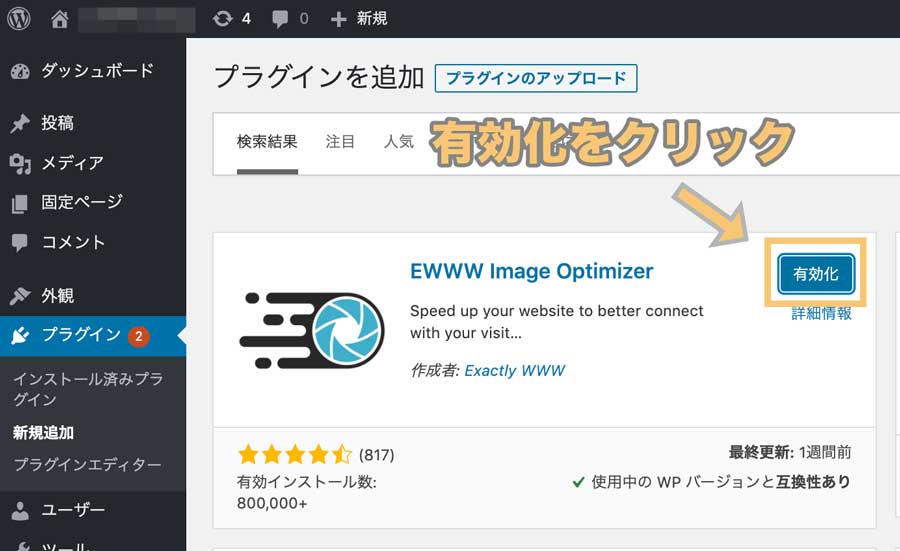Click プラグインのアップロード button
This screenshot has height=551, width=900.
point(536,78)
